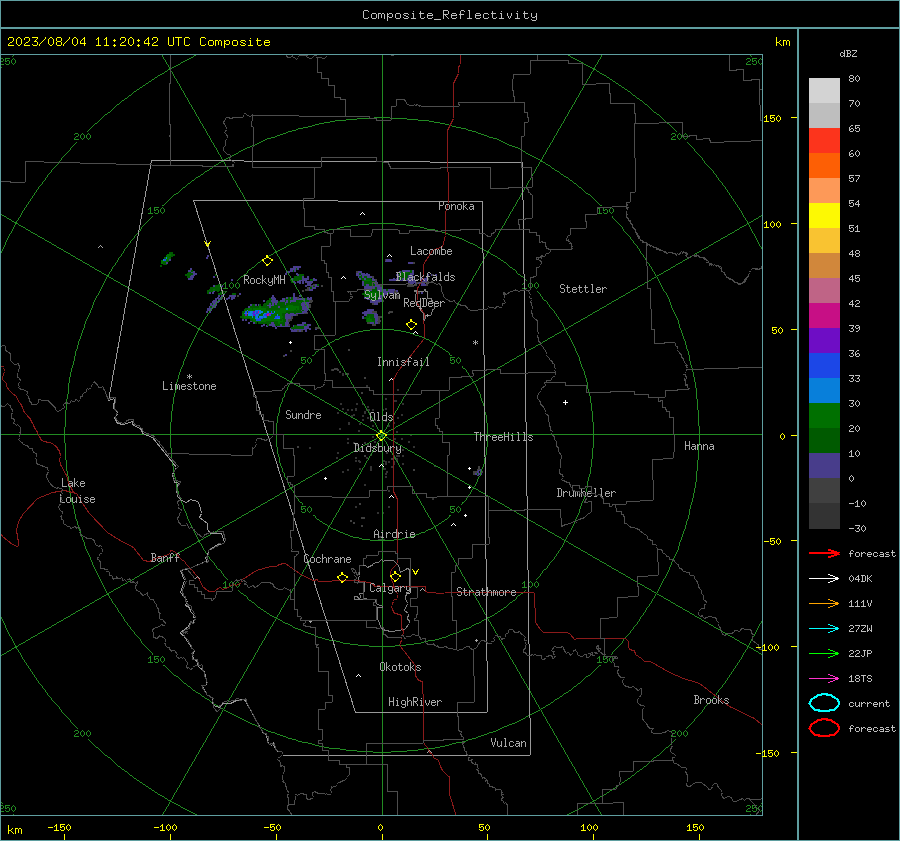900x841 pixels.
Task: Click the Airdrie label
Action: tap(394, 534)
